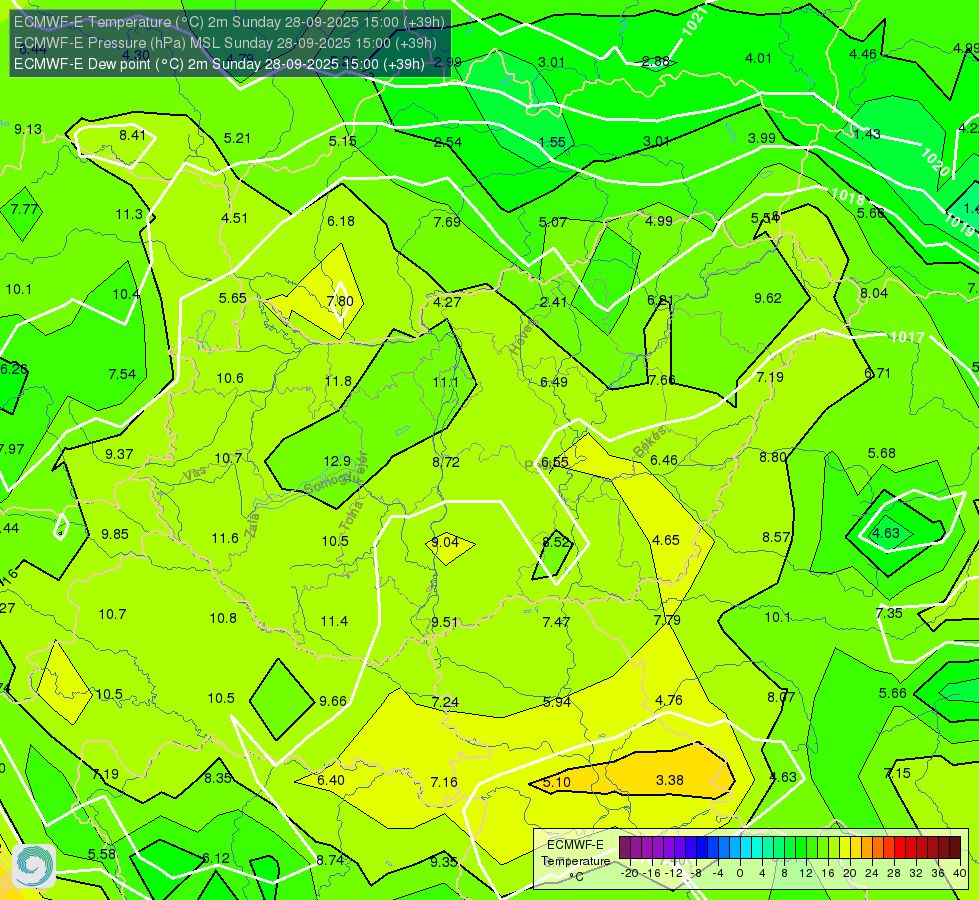
Task: Click the spiral weather logo icon
Action: point(34,866)
